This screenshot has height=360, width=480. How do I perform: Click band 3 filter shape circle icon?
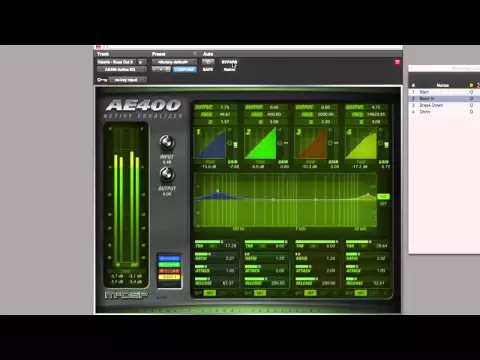(330, 143)
